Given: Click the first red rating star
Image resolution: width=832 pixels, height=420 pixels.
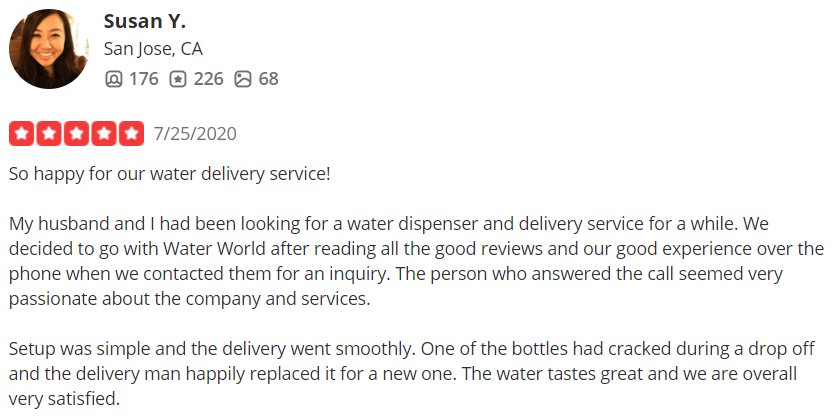Looking at the screenshot, I should pyautogui.click(x=22, y=133).
